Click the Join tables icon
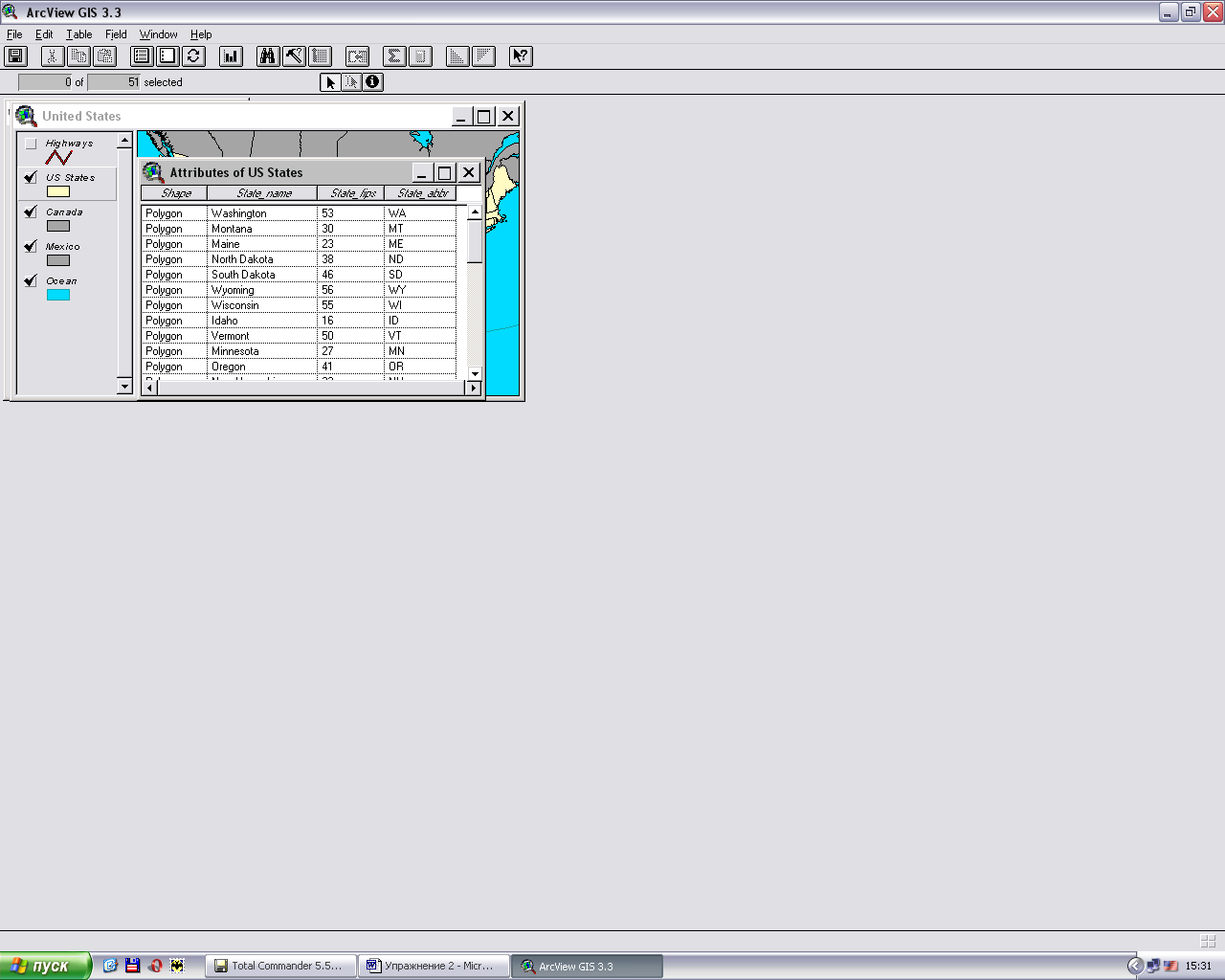 click(x=357, y=56)
